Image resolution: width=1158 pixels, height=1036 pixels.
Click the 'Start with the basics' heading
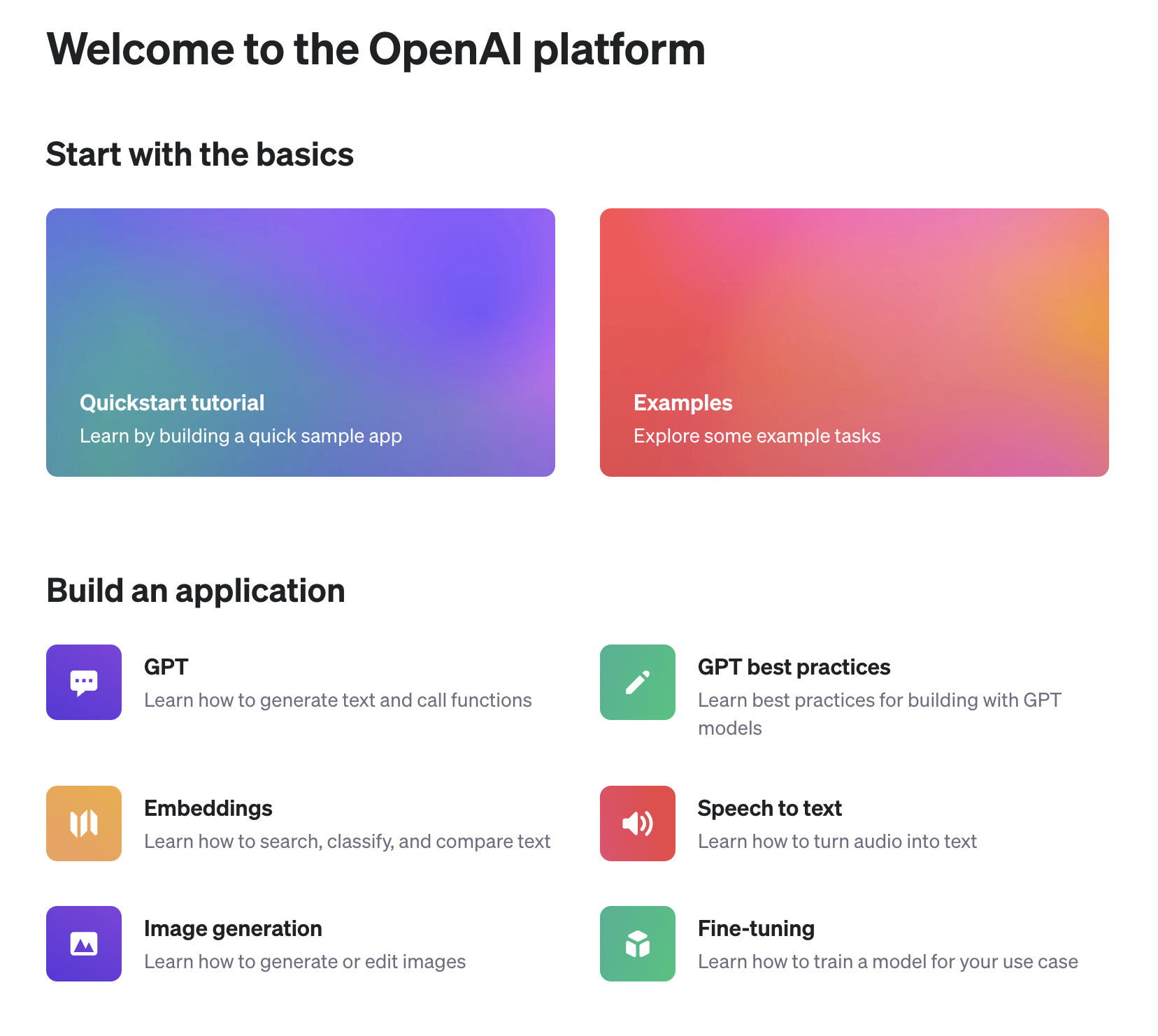coord(200,154)
